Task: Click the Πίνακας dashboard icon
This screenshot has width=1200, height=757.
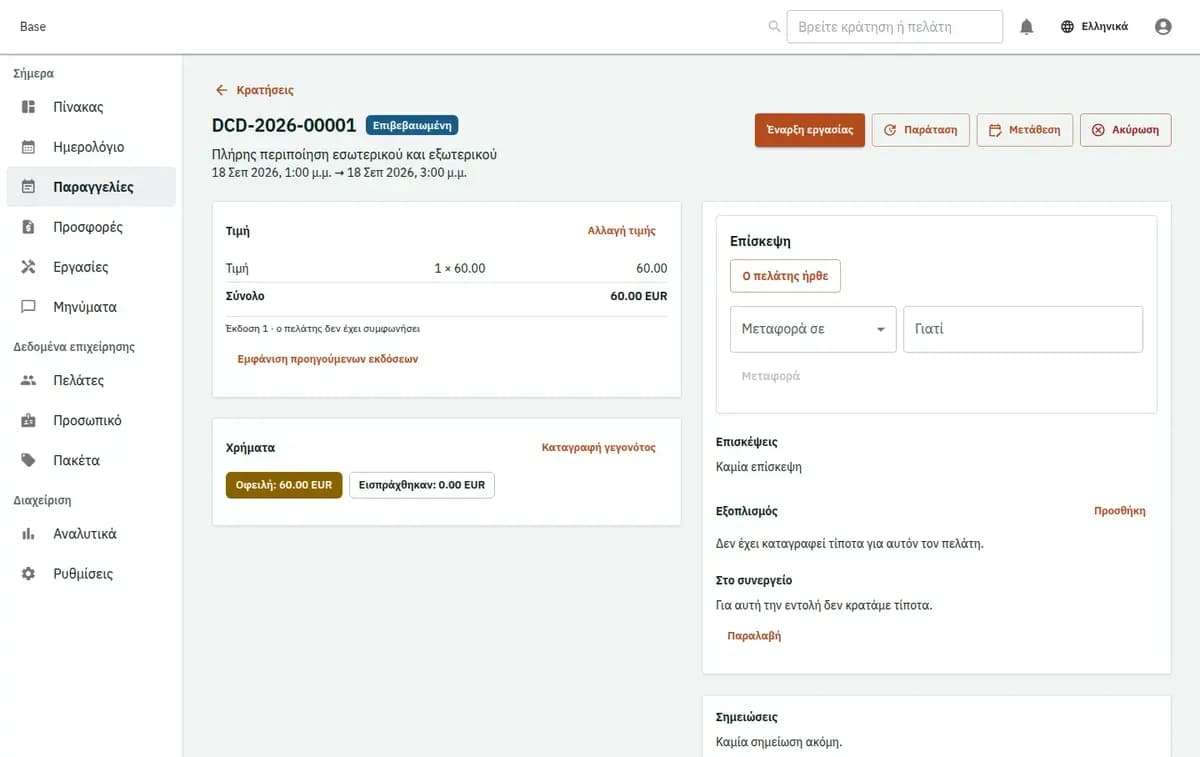Action: point(29,107)
